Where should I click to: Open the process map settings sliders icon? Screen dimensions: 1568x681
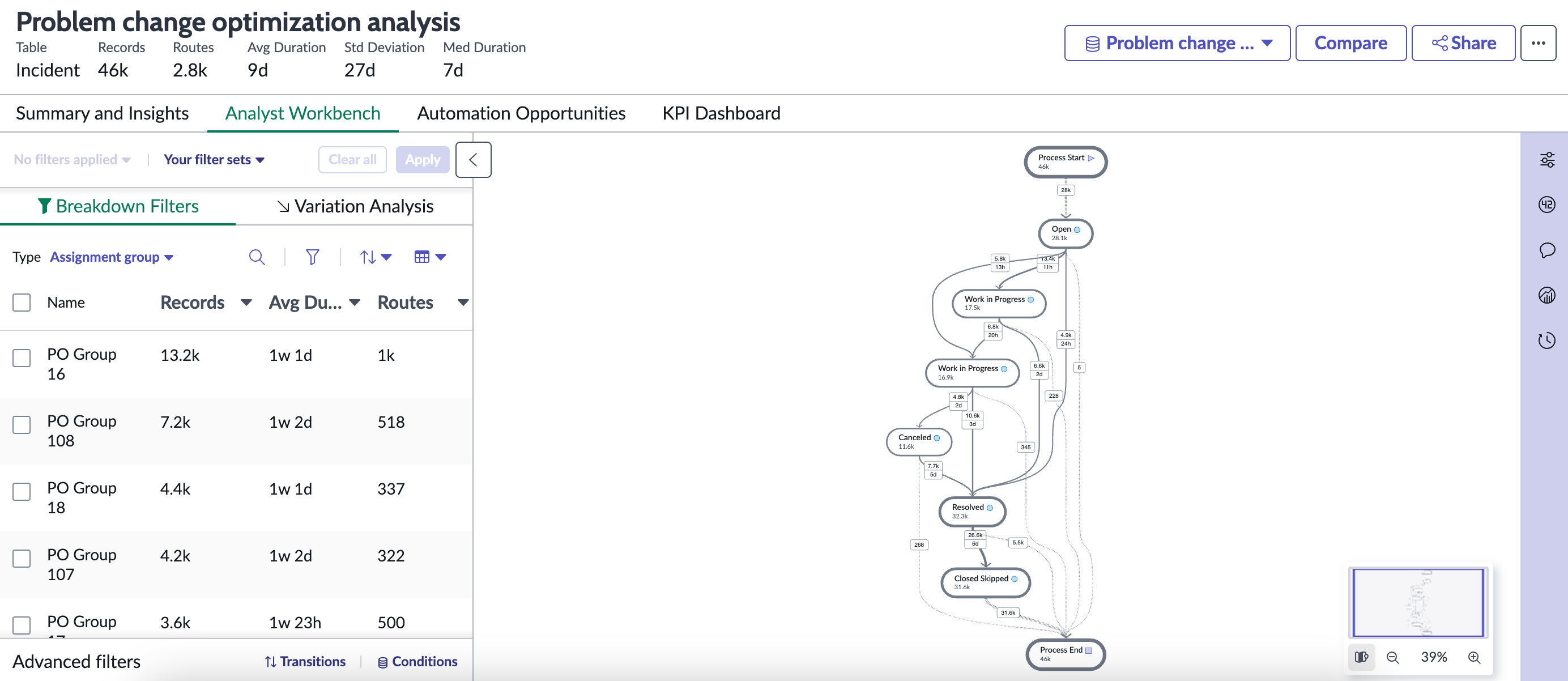[x=1546, y=160]
